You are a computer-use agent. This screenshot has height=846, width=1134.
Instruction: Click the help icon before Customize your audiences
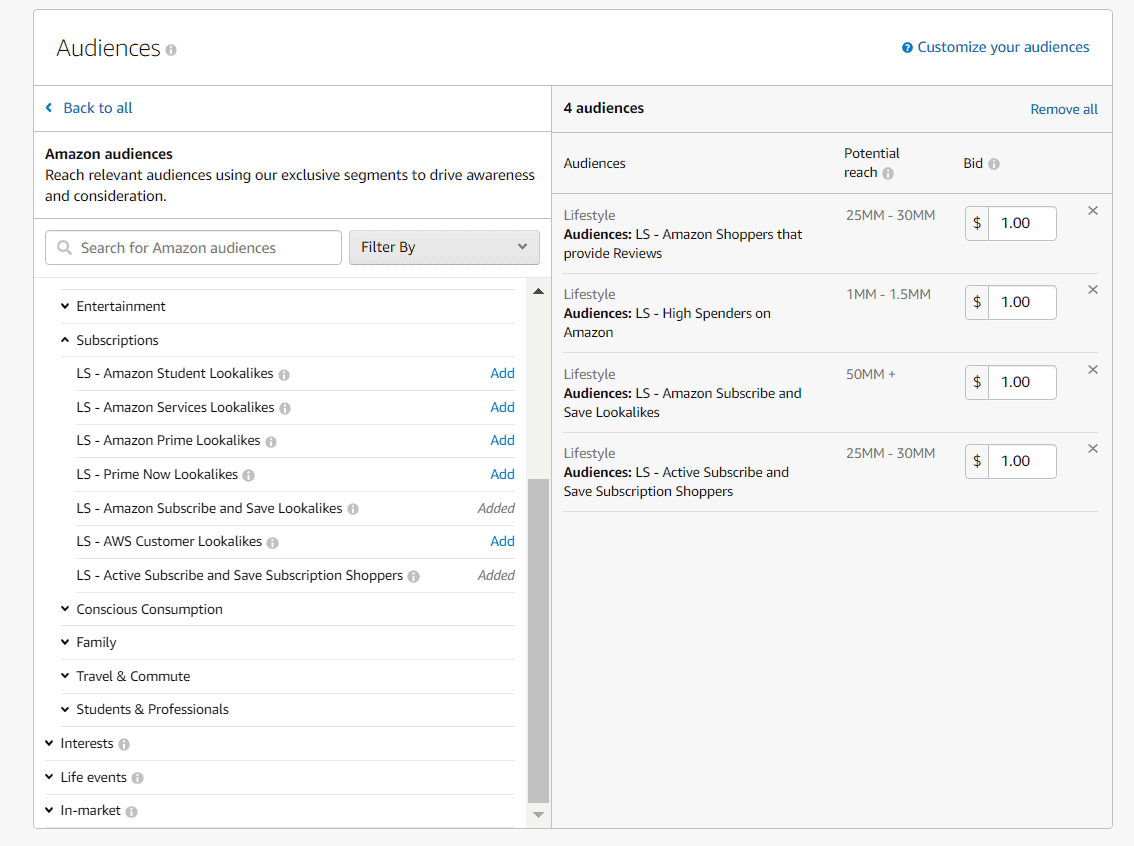[907, 46]
